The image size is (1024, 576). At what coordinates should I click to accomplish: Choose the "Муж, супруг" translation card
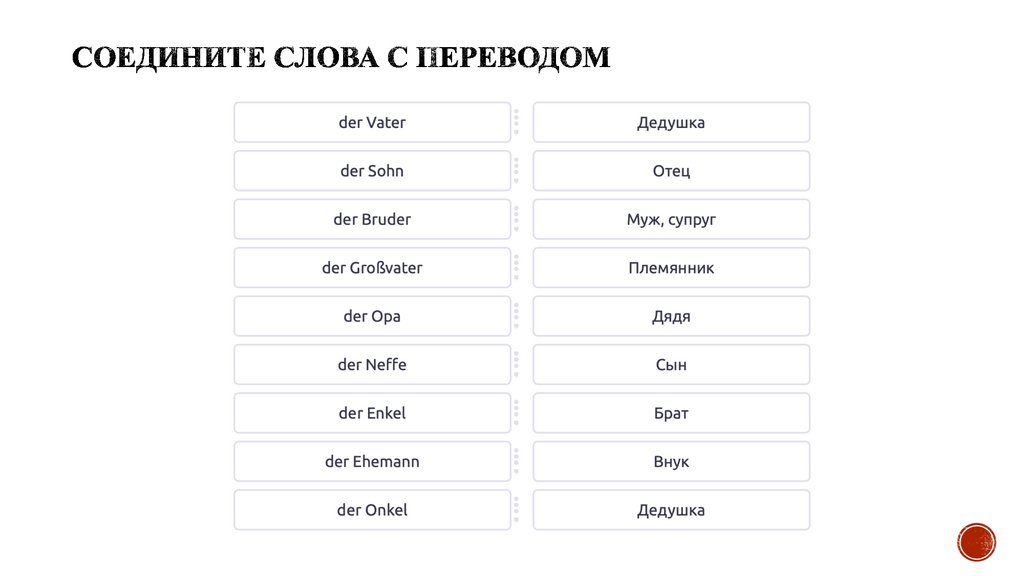point(671,219)
